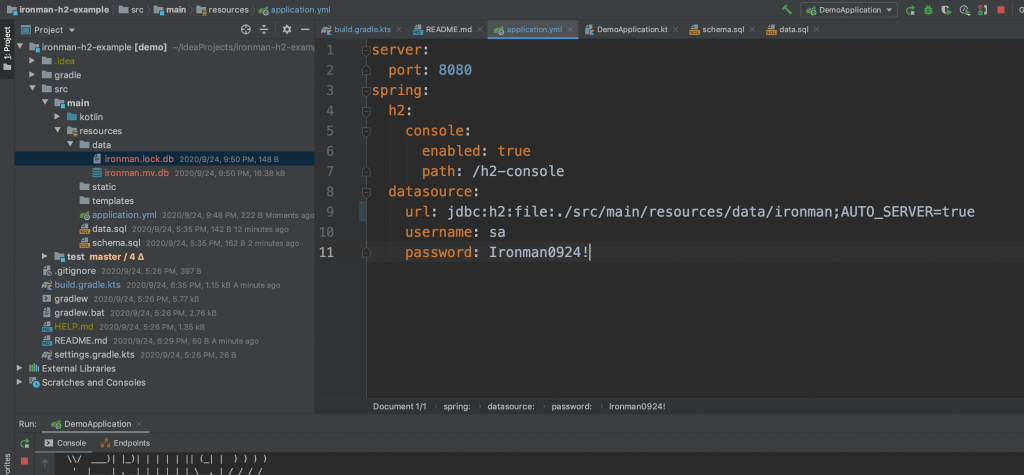1024x475 pixels.
Task: Toggle the 1: Project side tool tab
Action: pos(7,49)
